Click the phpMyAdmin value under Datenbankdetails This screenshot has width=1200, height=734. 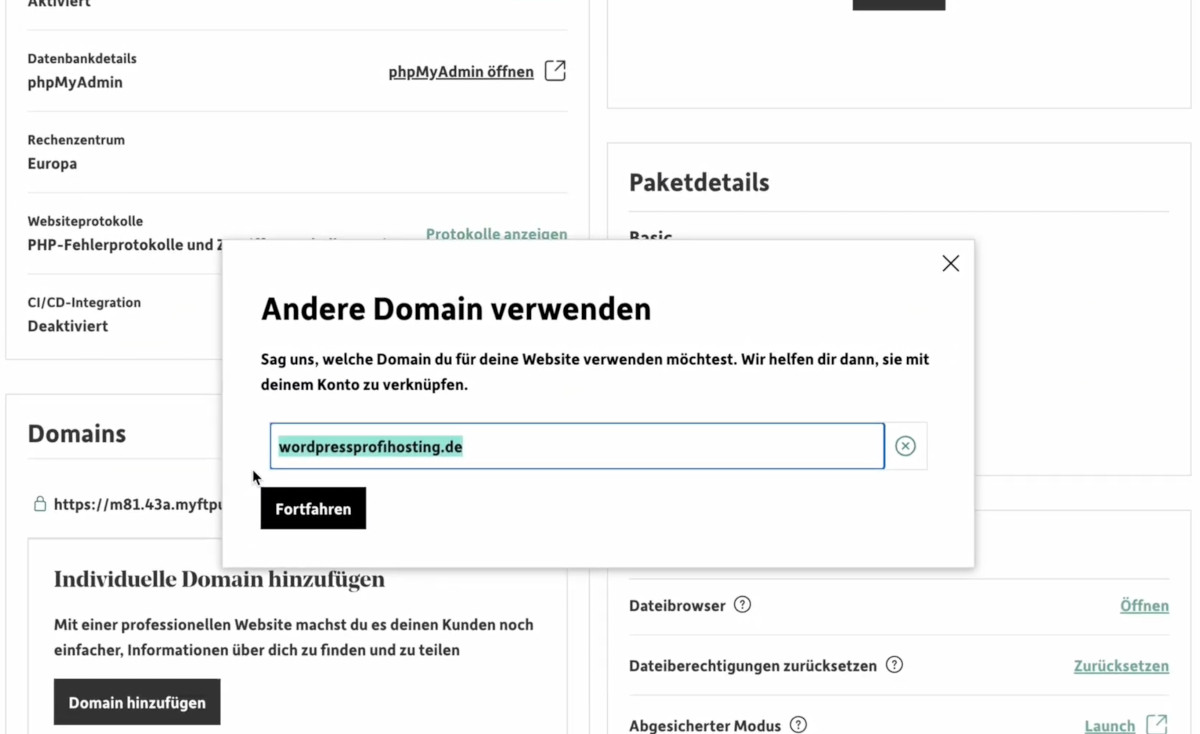click(75, 82)
